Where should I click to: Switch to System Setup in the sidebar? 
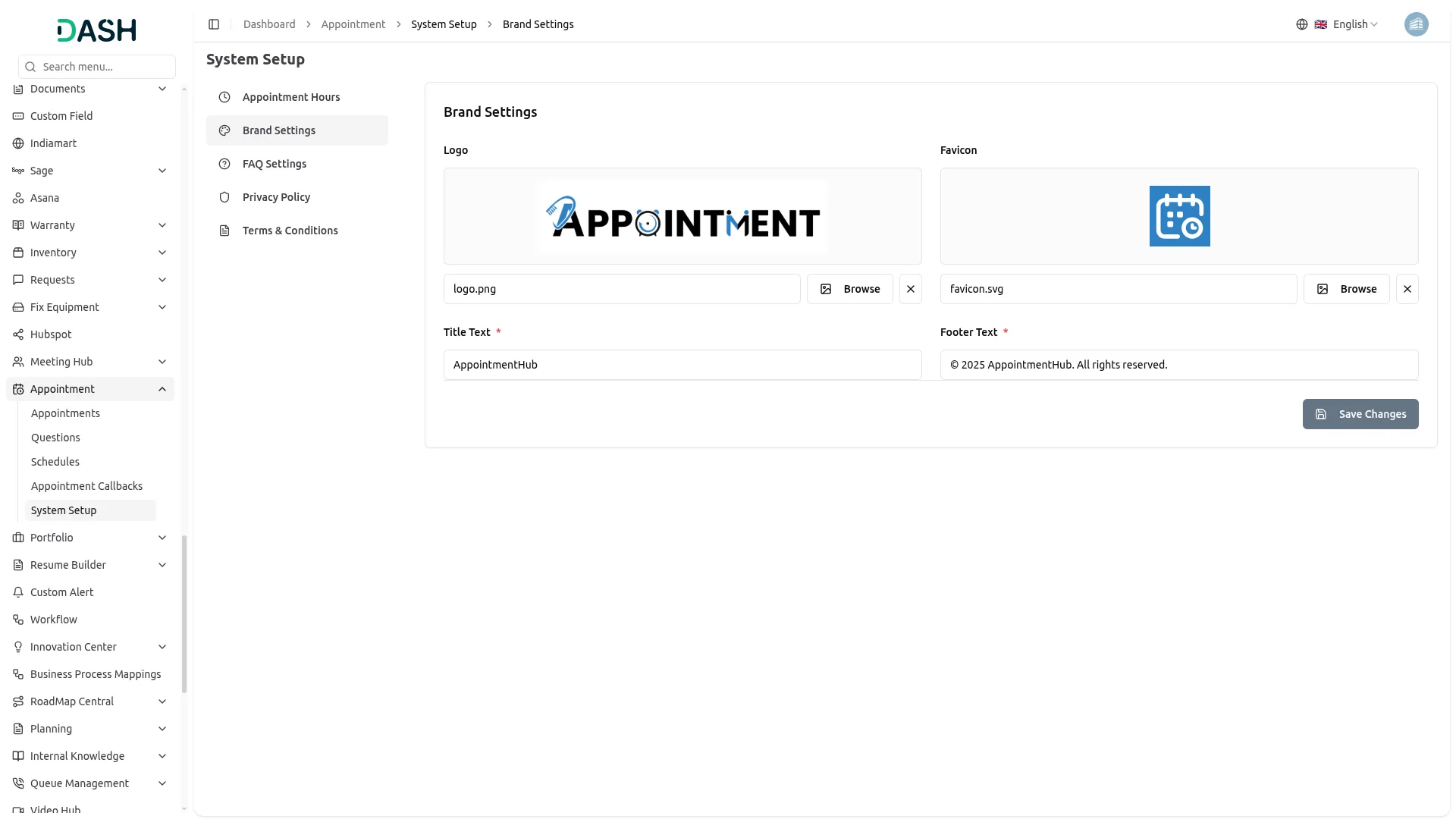pyautogui.click(x=64, y=510)
